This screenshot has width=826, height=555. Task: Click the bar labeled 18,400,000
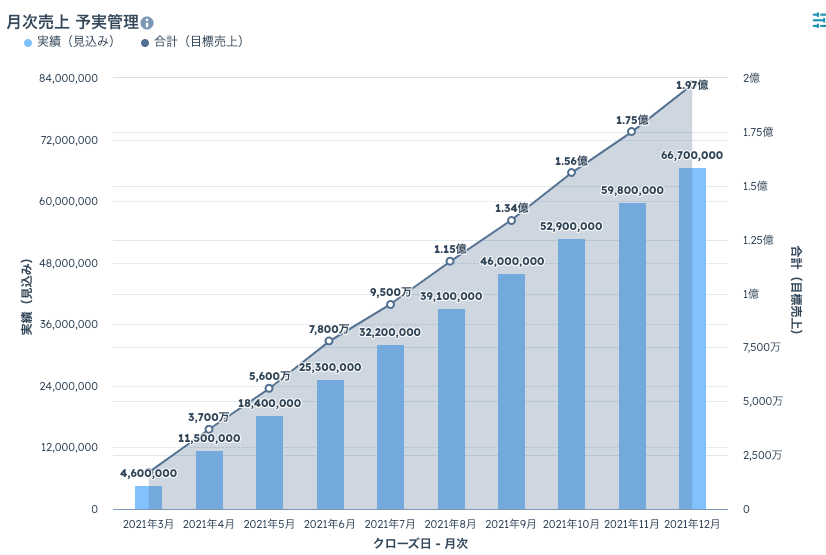tap(269, 462)
